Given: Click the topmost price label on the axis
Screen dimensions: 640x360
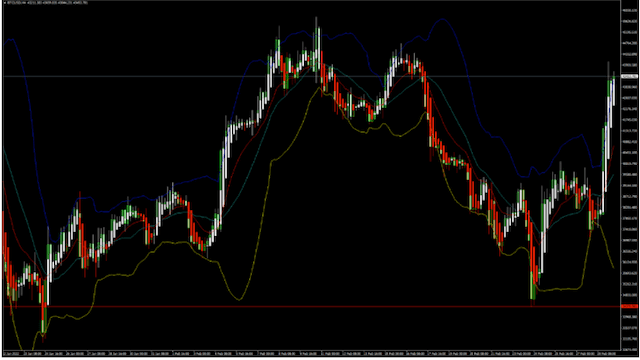Looking at the screenshot, I should [x=629, y=10].
